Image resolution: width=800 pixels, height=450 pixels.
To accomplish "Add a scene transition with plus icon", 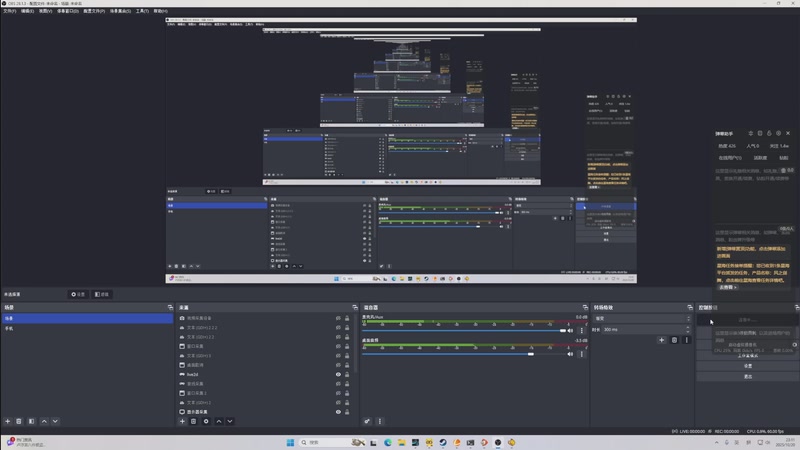I will pyautogui.click(x=662, y=340).
